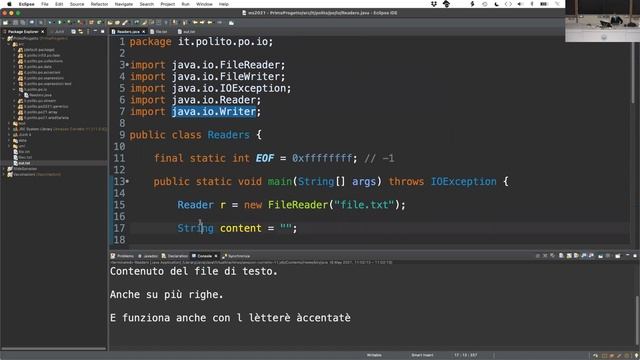The width and height of the screenshot is (640, 360).
Task: Click highlighted java.io.Writer import text
Action: point(213,111)
